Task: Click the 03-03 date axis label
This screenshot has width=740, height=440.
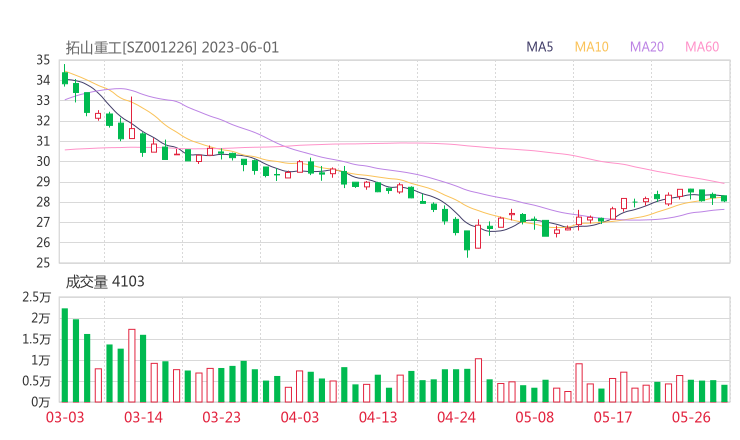Action: pyautogui.click(x=65, y=417)
